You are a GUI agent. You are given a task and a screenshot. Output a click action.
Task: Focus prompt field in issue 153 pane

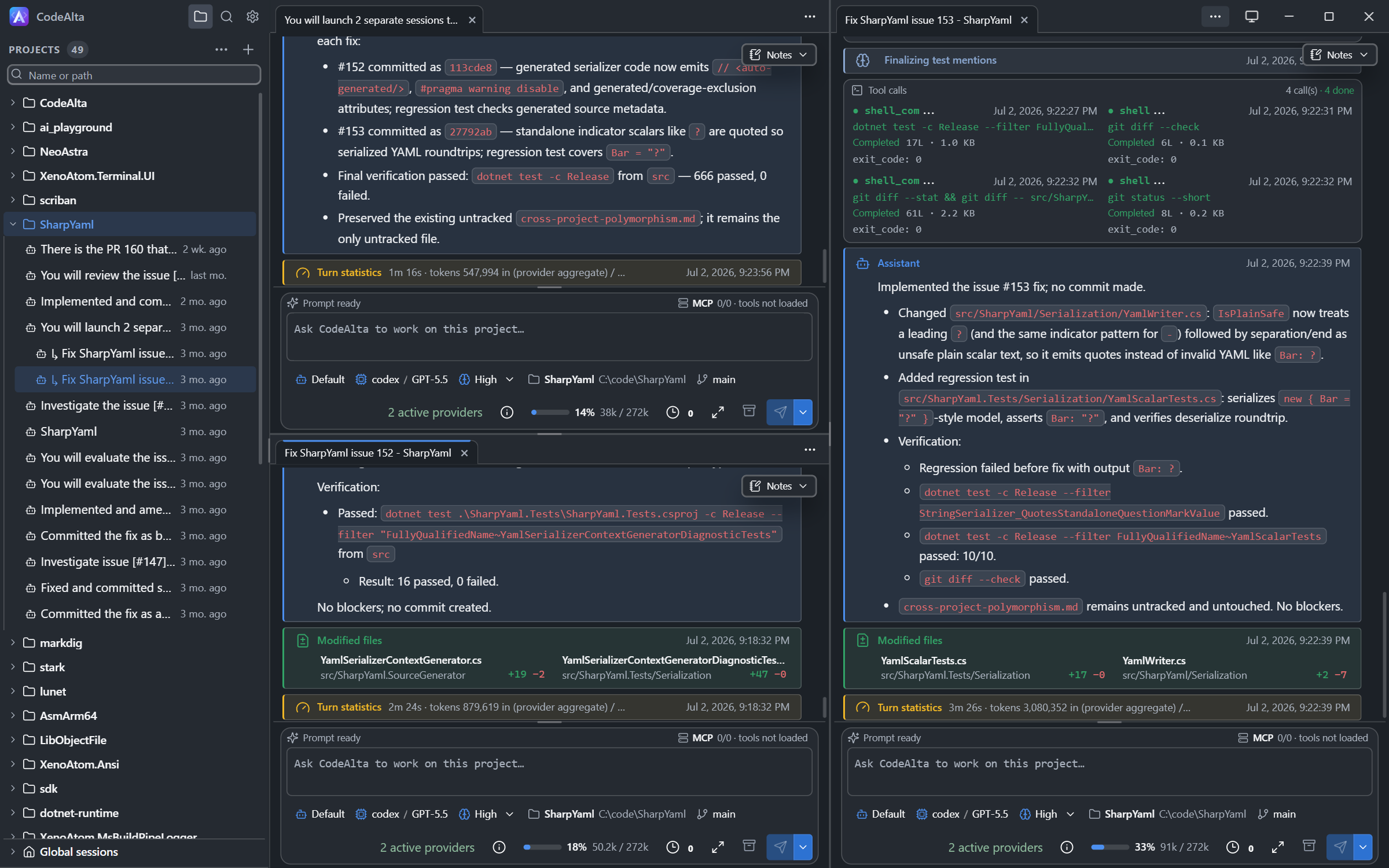coord(1109,772)
